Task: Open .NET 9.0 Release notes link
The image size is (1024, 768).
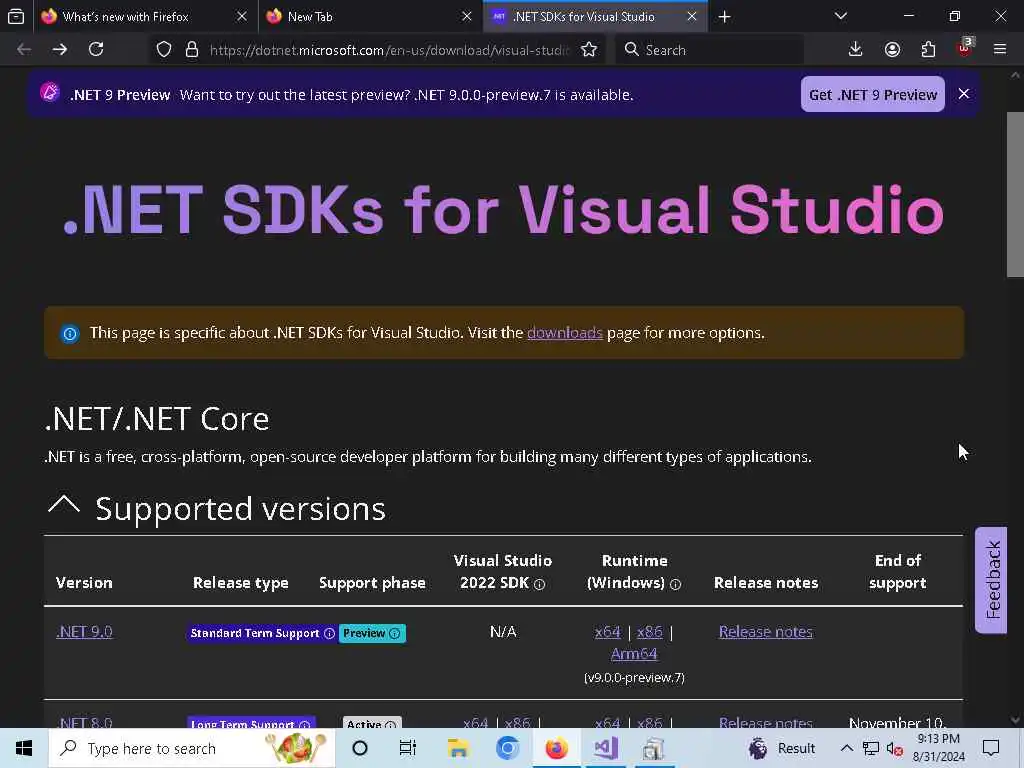Action: tap(766, 632)
